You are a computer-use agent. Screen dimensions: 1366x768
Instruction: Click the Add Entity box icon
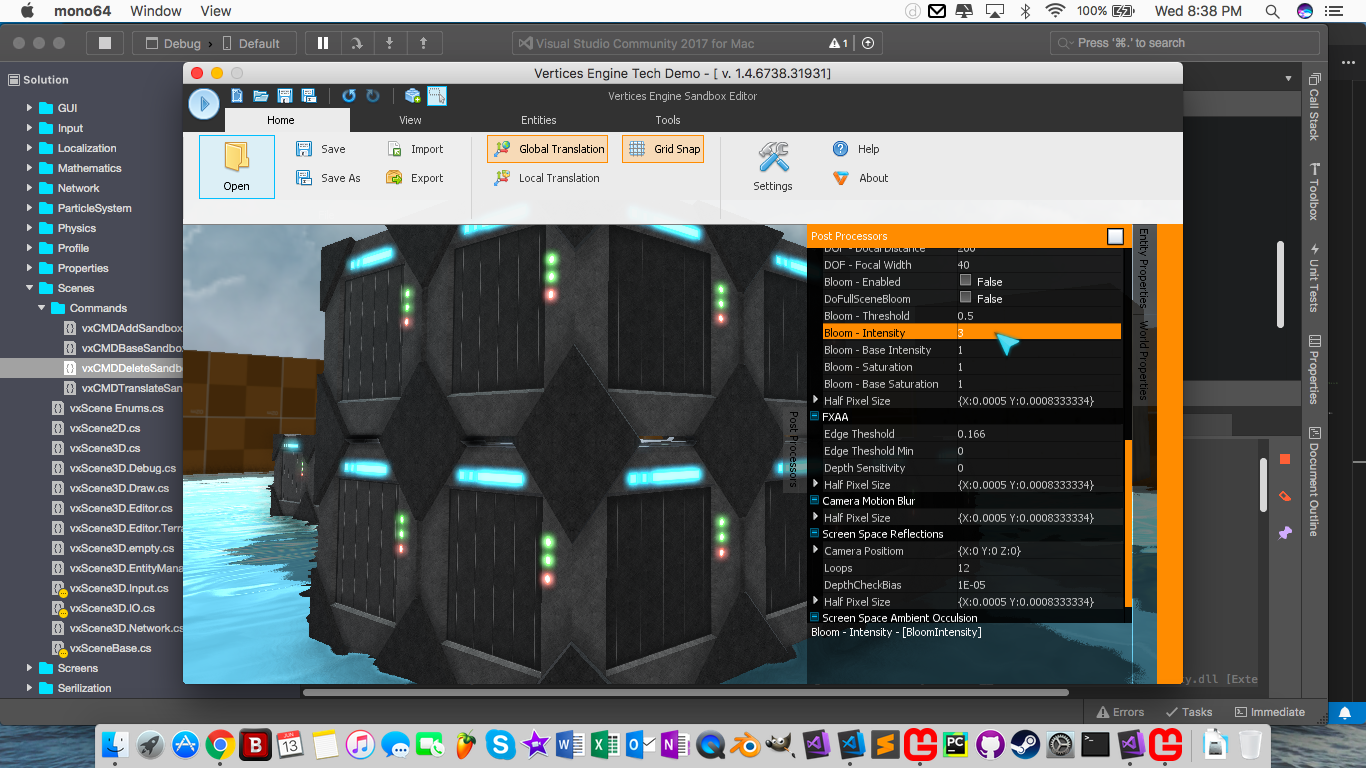412,96
